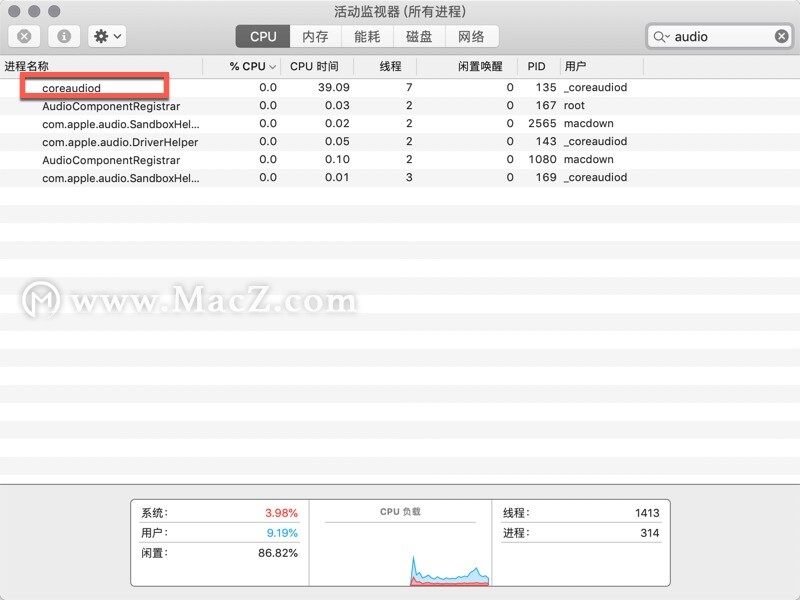This screenshot has width=800, height=600.
Task: Clear the search with the circled X icon
Action: [x=781, y=35]
